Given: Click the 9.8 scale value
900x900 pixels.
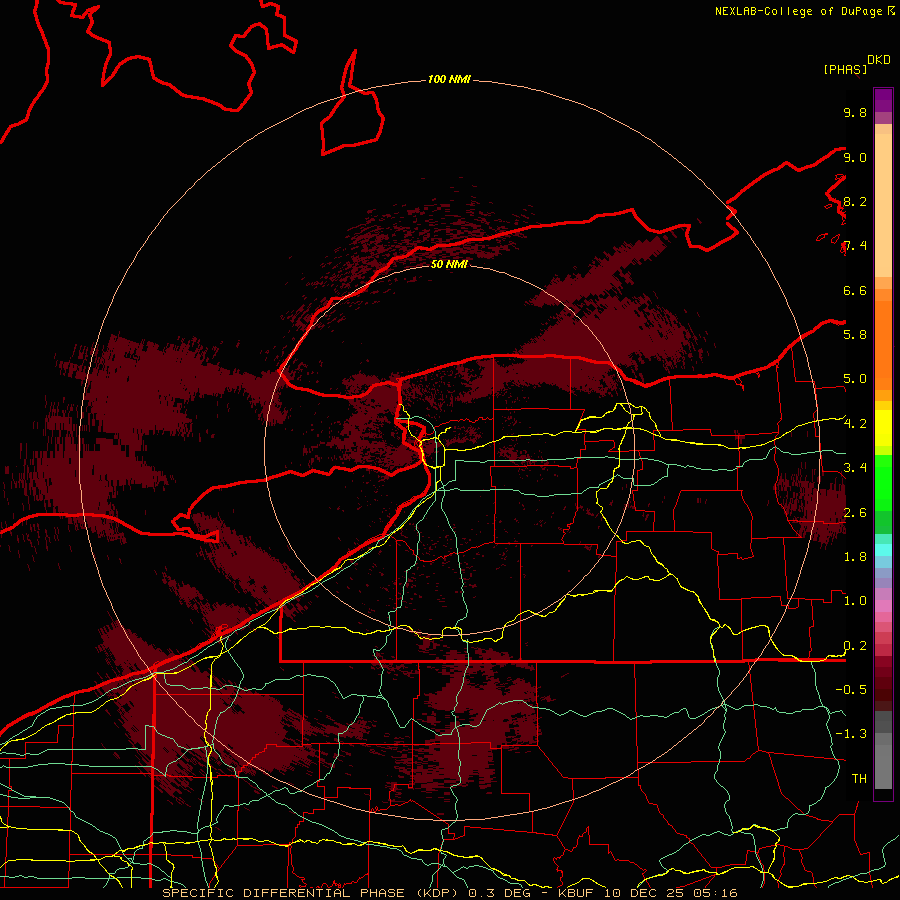Looking at the screenshot, I should tap(855, 112).
